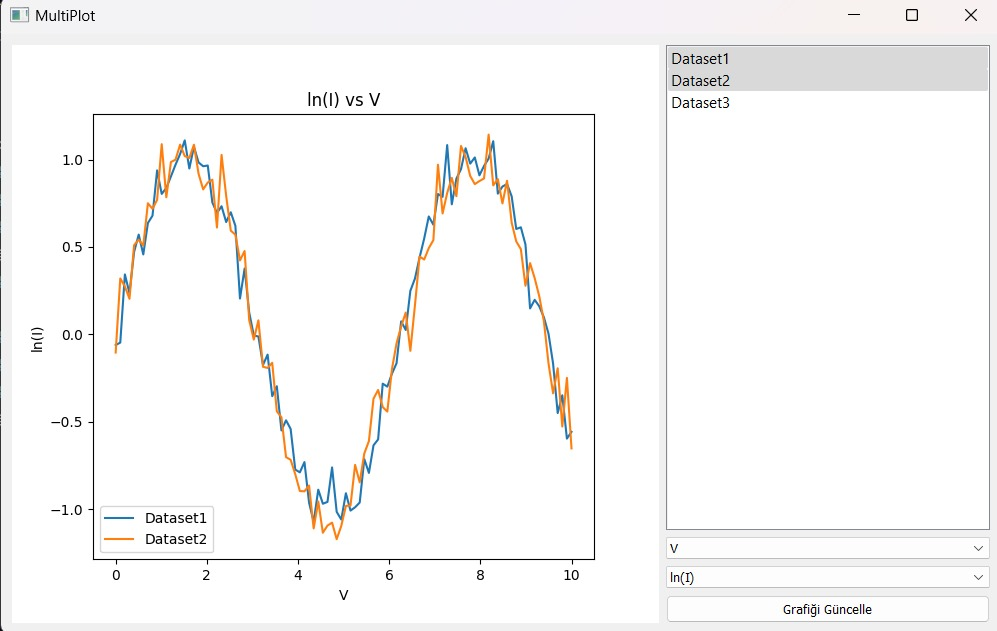
Task: Toggle Dataset2 selection in the list
Action: [701, 81]
